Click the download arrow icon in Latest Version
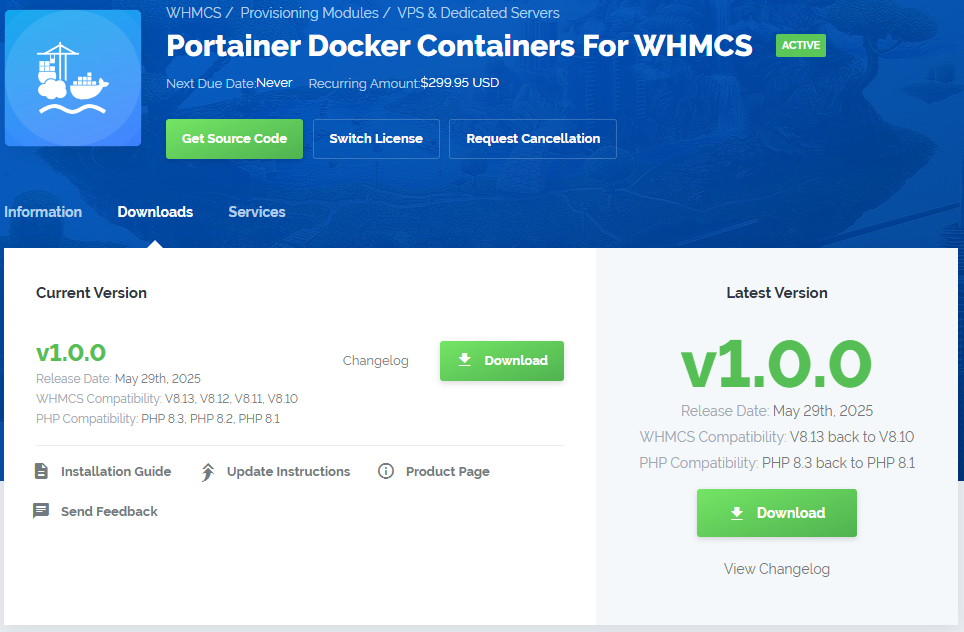This screenshot has height=632, width=964. pos(737,513)
